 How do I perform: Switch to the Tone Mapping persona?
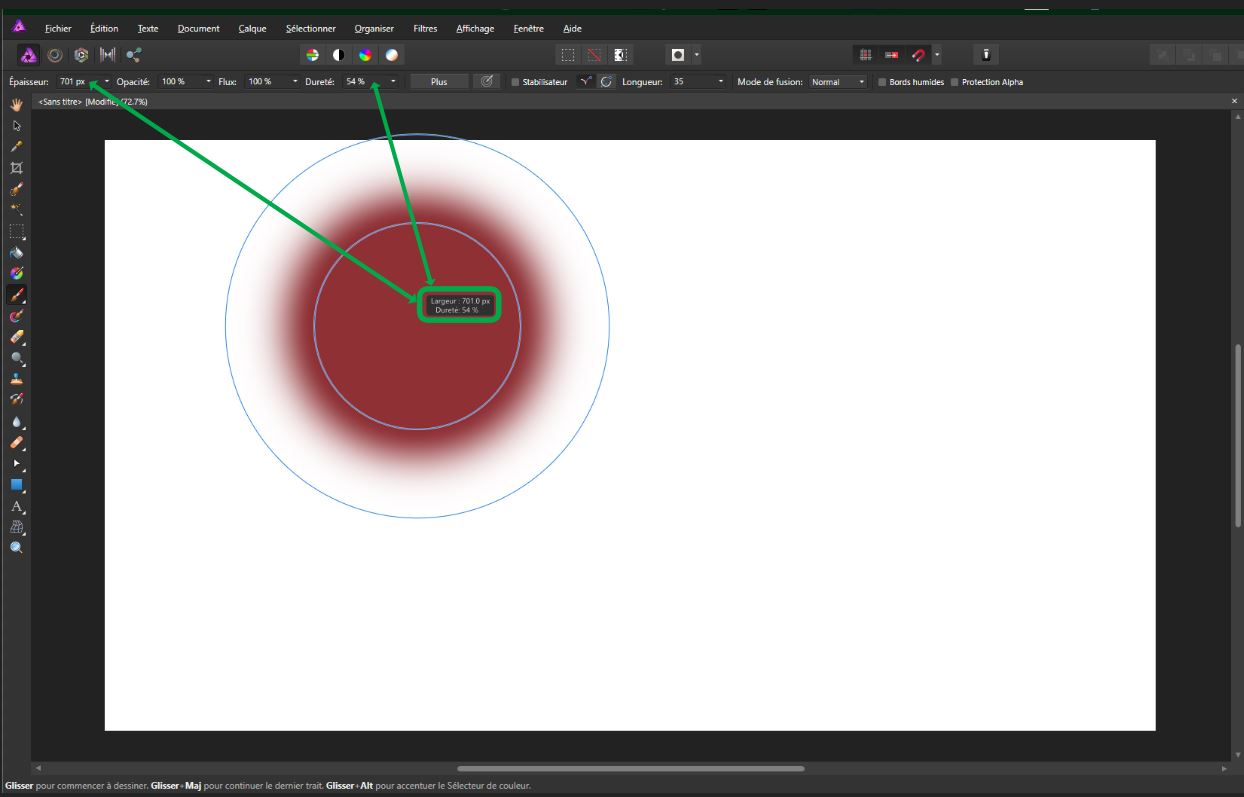(107, 55)
